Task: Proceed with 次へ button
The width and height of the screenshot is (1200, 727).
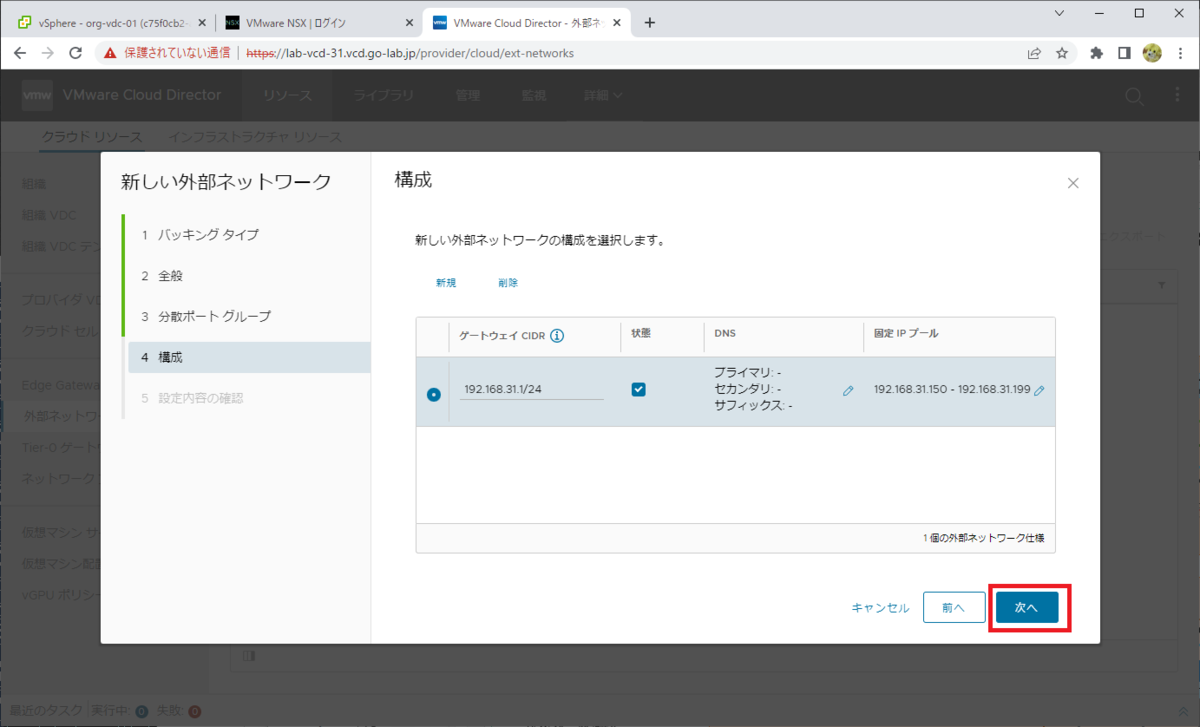Action: point(1027,607)
